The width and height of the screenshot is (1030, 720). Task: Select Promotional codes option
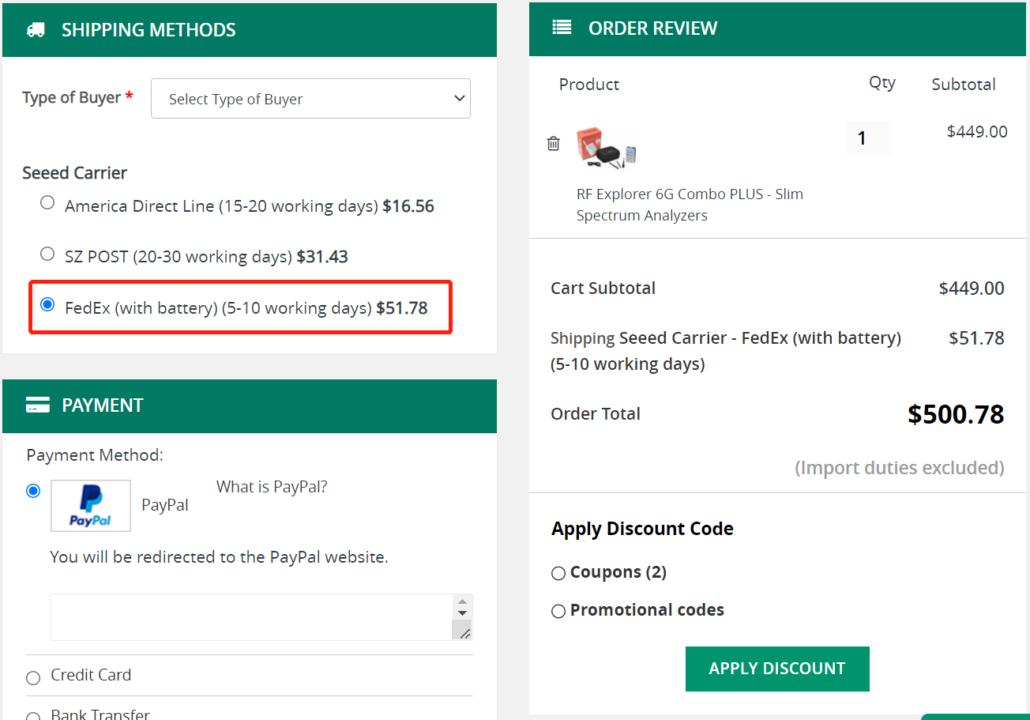558,611
